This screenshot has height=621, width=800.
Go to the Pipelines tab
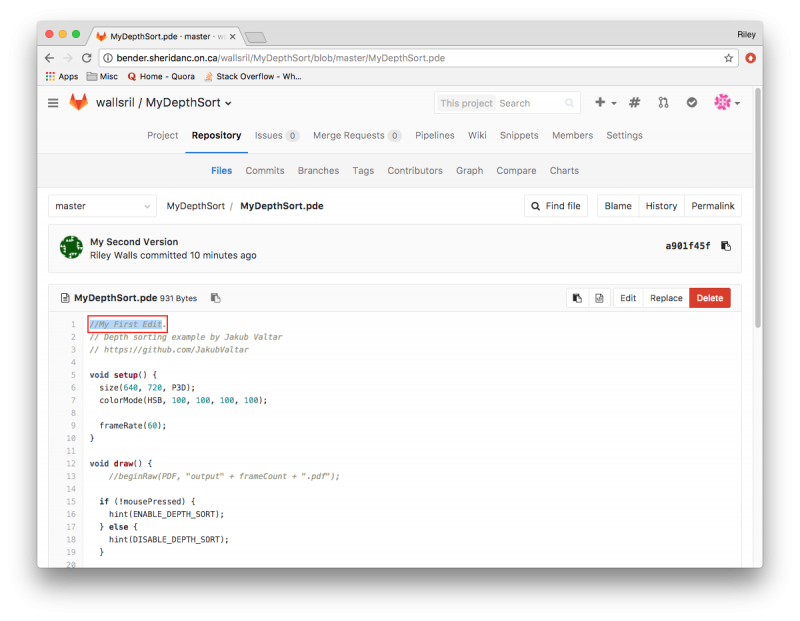(435, 136)
